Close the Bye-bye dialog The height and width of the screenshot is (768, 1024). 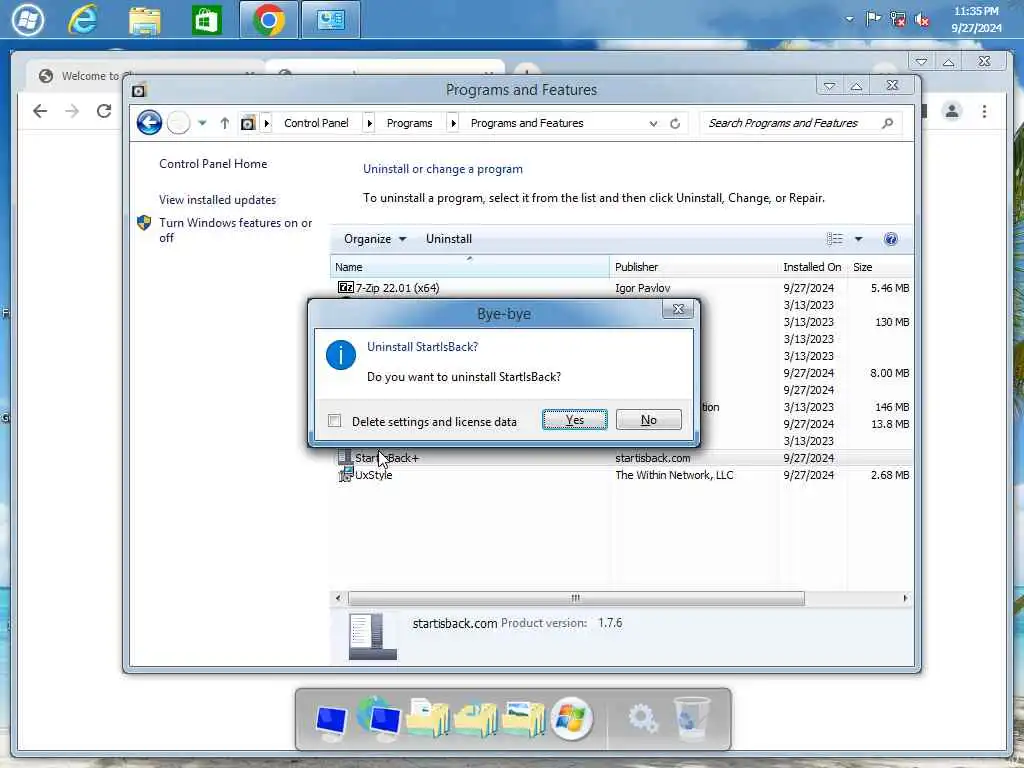[678, 309]
